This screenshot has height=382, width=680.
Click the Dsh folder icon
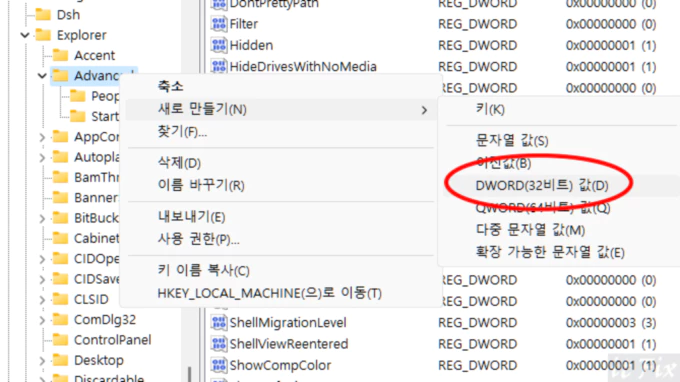pos(43,15)
